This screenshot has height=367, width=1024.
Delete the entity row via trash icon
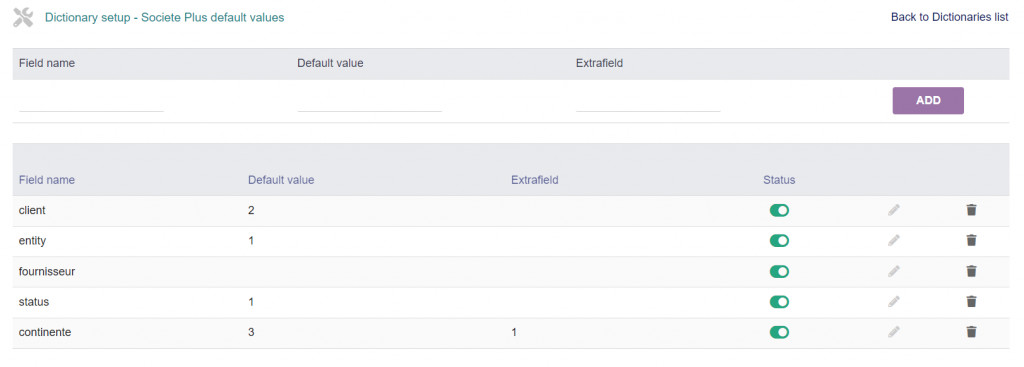coord(971,240)
